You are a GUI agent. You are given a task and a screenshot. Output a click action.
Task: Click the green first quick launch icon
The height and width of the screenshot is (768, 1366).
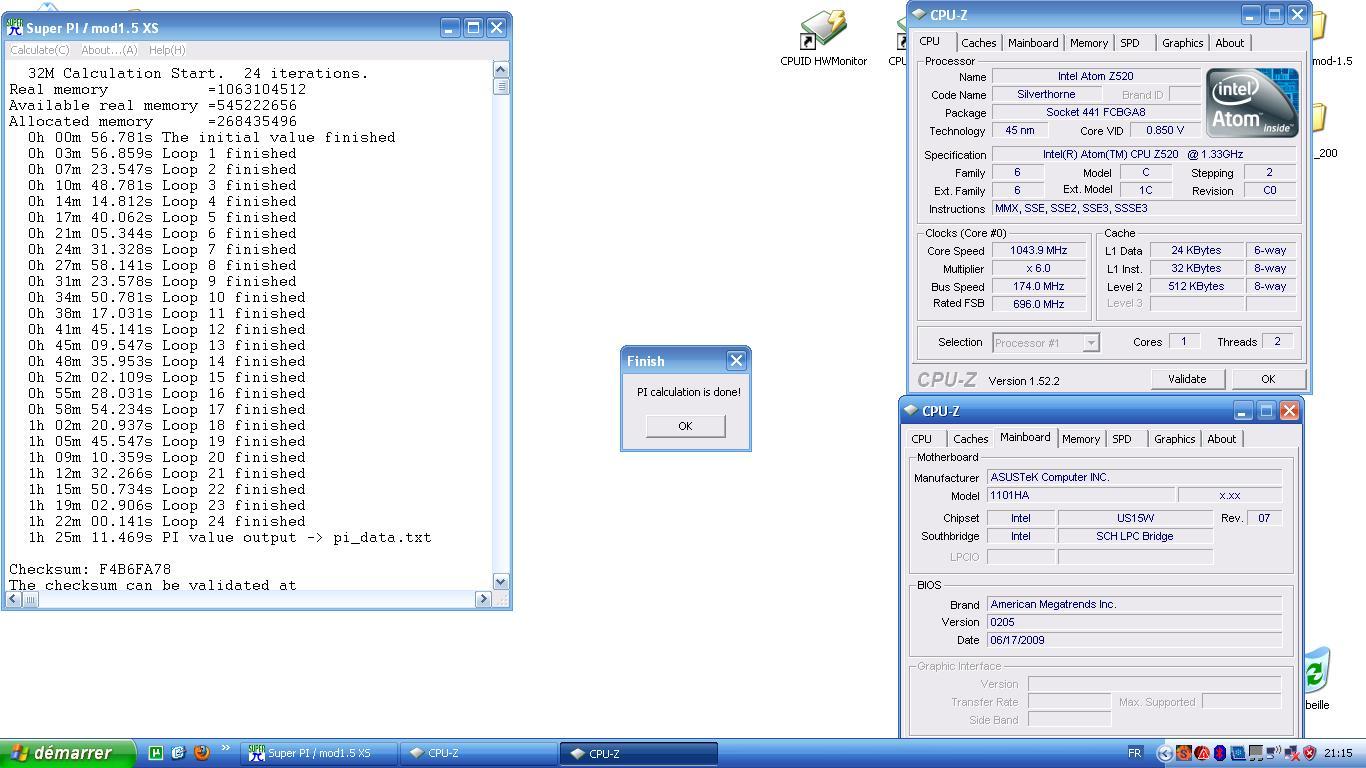pyautogui.click(x=155, y=753)
